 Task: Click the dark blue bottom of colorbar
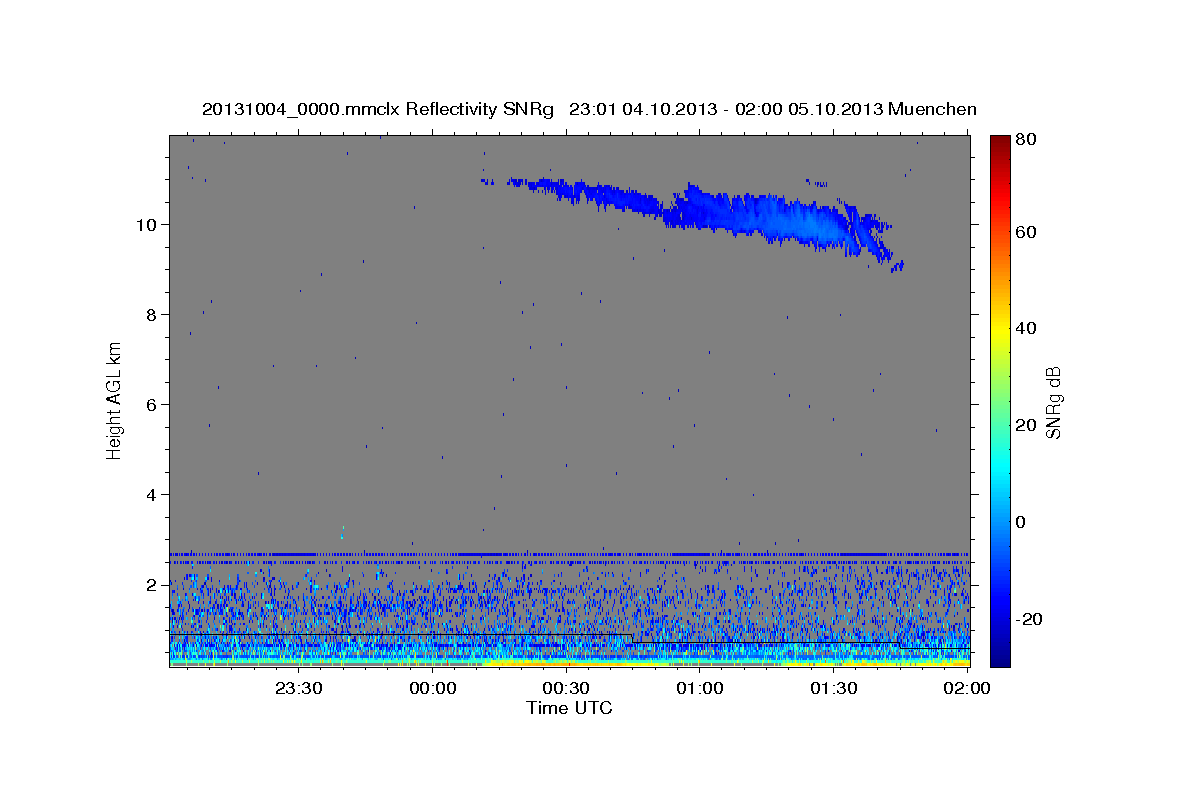(1000, 655)
